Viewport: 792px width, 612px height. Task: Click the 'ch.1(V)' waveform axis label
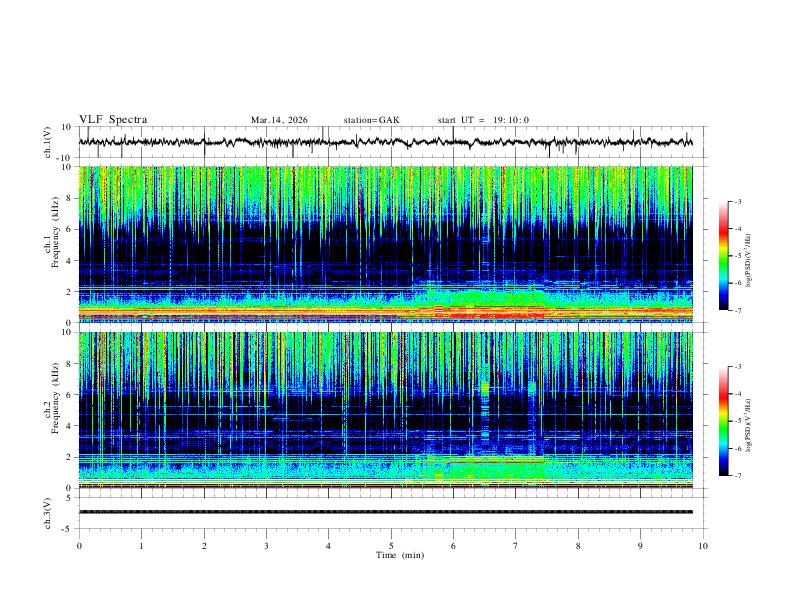(x=48, y=142)
